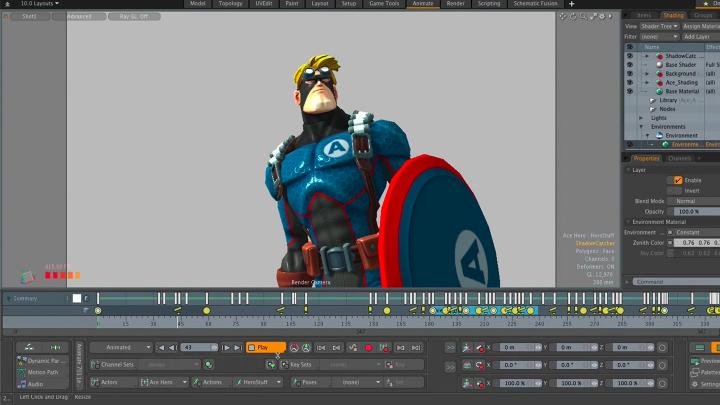This screenshot has width=720, height=405.
Task: Enable the layer Enable checkbox
Action: [x=678, y=180]
